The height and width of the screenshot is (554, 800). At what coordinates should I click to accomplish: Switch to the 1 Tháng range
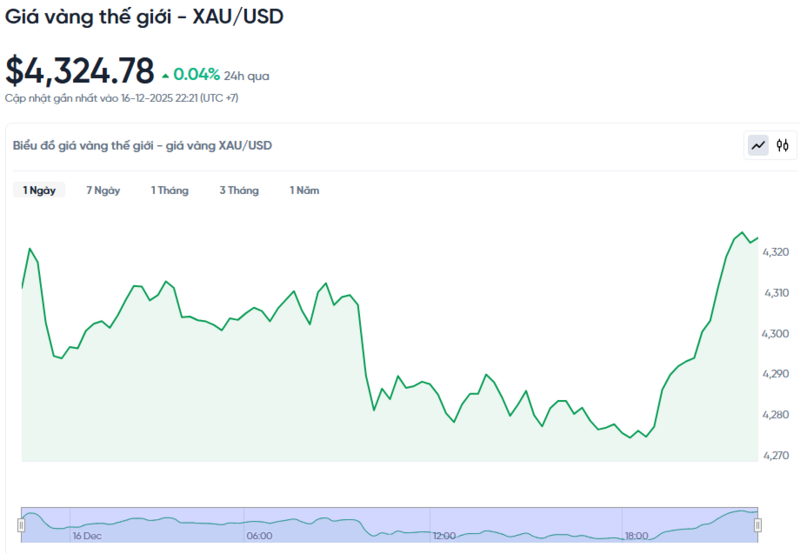pos(169,190)
